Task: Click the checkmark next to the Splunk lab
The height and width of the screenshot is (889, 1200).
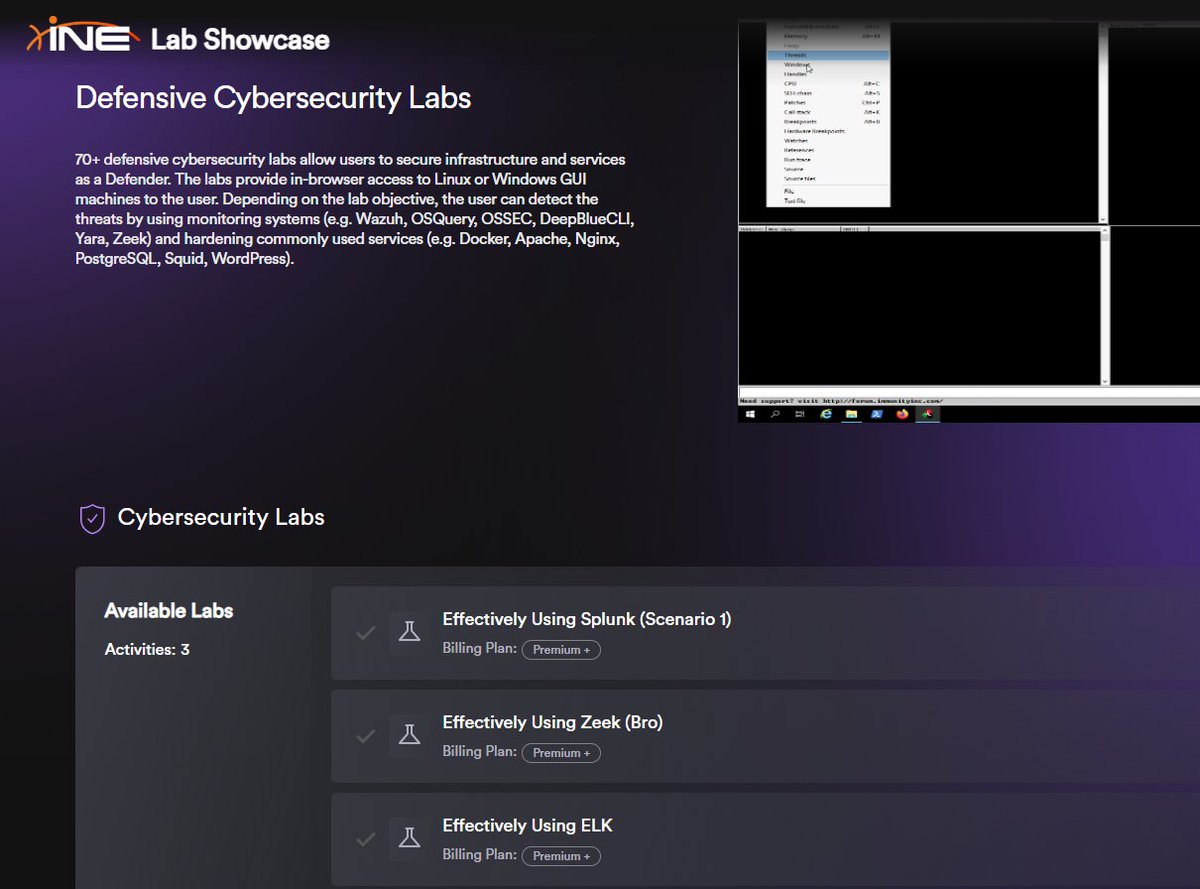Action: [366, 632]
